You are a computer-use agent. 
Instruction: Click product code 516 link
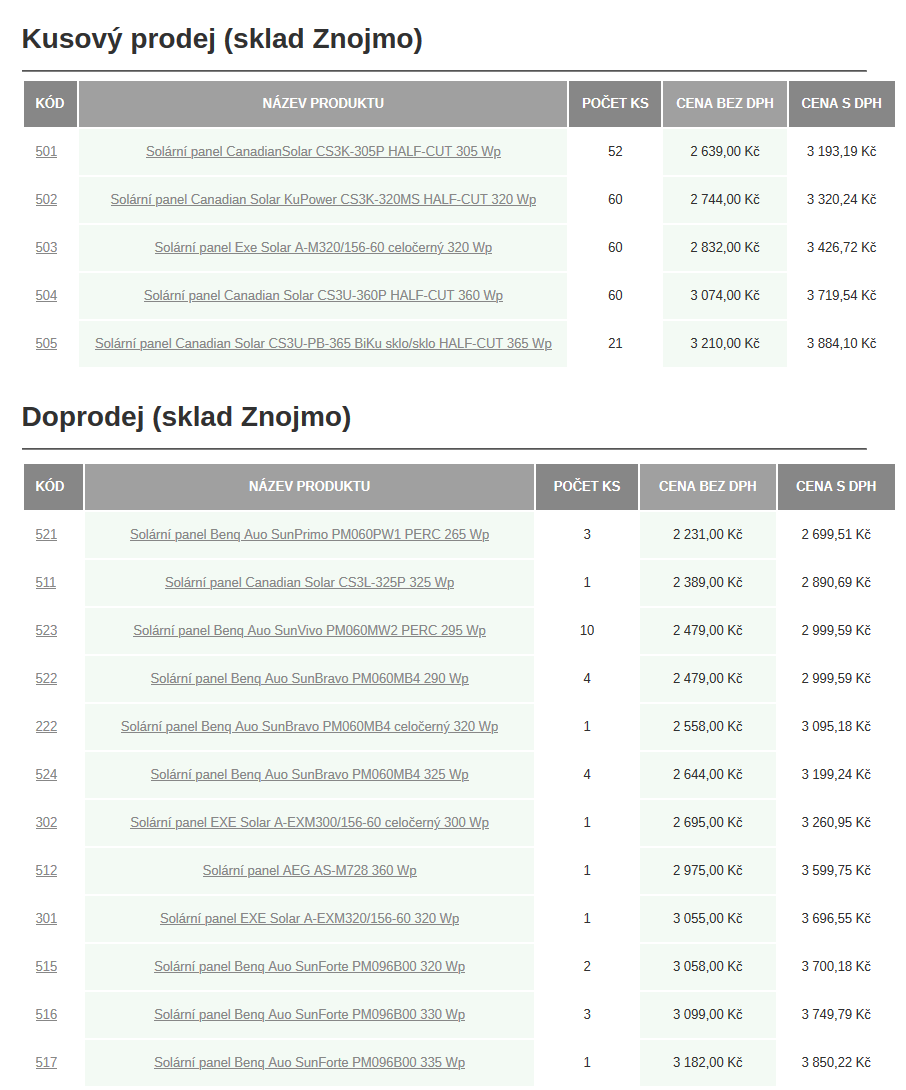(46, 1015)
